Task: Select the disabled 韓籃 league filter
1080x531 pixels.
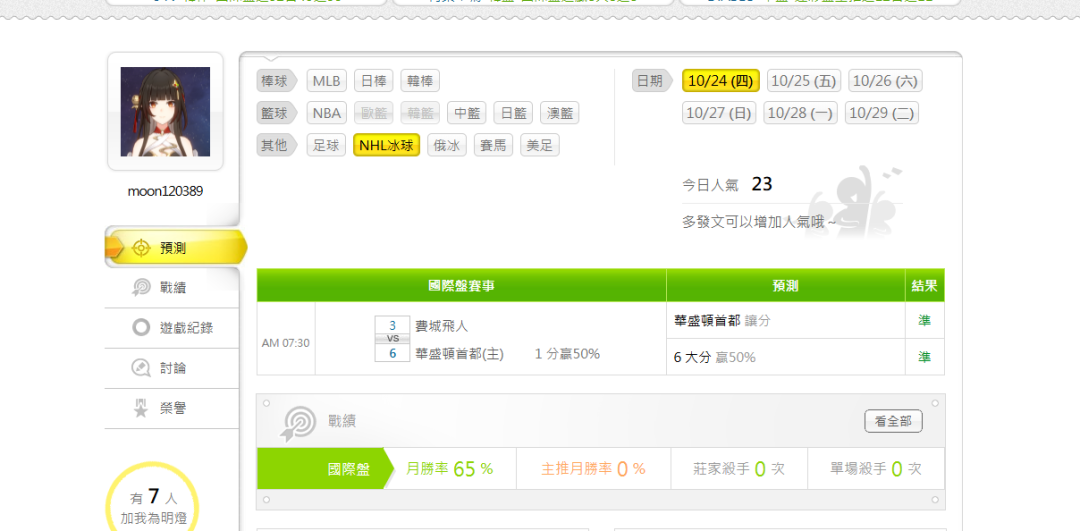Action: pyautogui.click(x=420, y=113)
